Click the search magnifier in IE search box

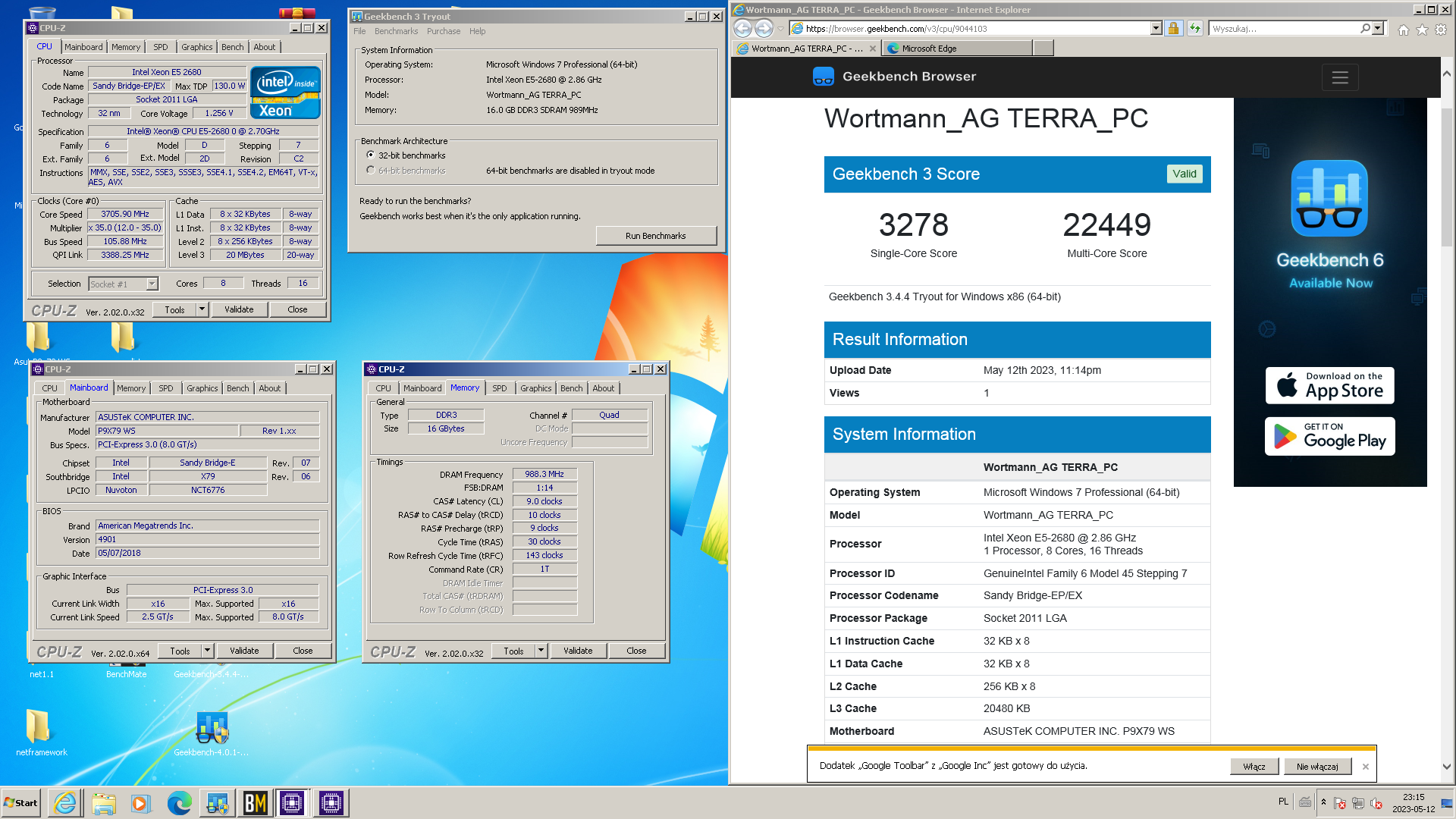click(x=1365, y=29)
